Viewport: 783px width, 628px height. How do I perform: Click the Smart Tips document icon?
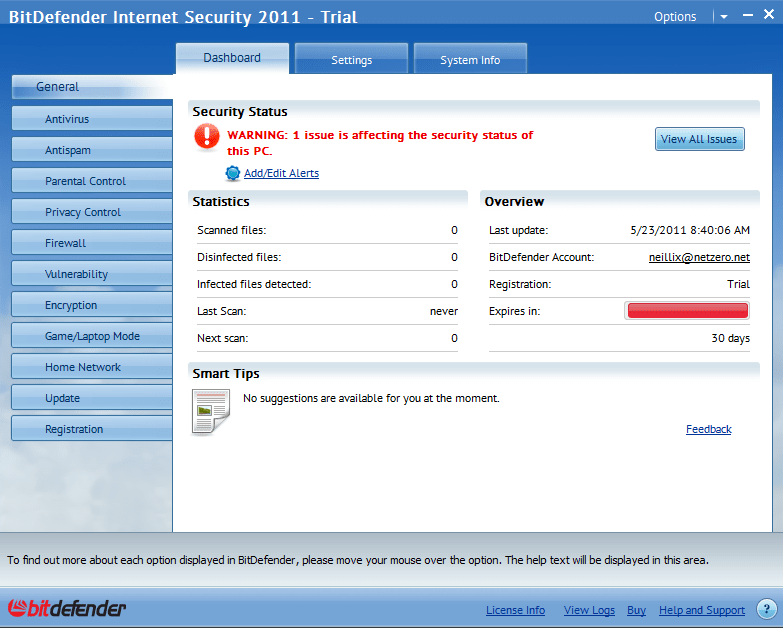211,412
